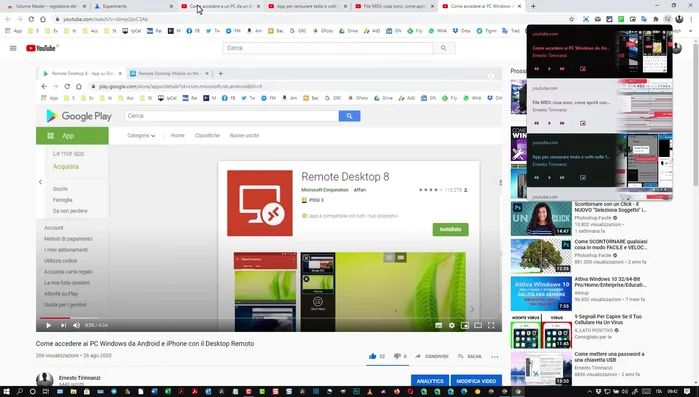Viewport: 699px width, 397px height.
Task: Open 'Attiva Windows 10' suggested video thumbnail
Action: coord(541,294)
